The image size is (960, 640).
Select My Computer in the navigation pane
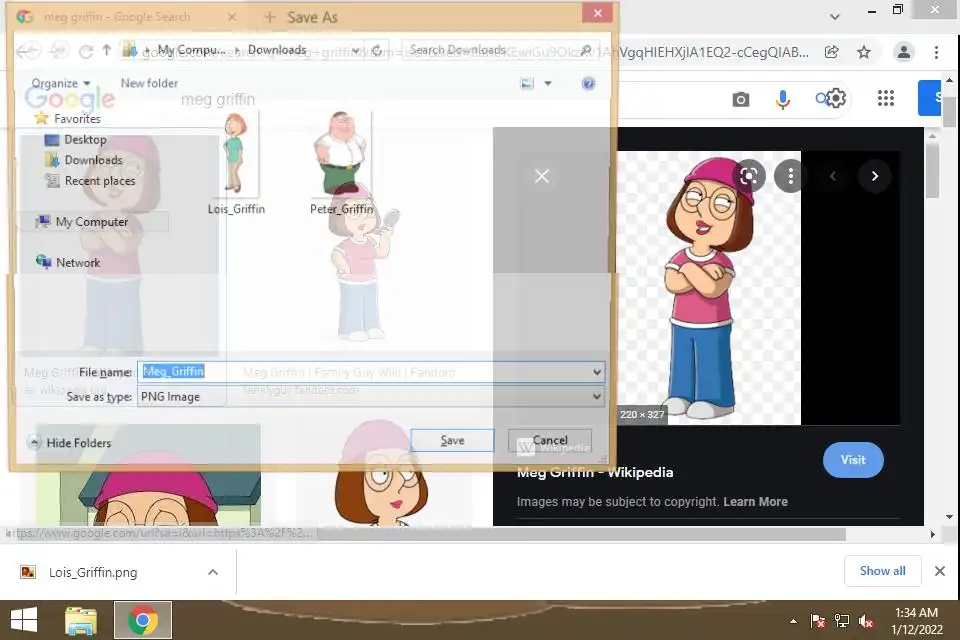click(82, 222)
